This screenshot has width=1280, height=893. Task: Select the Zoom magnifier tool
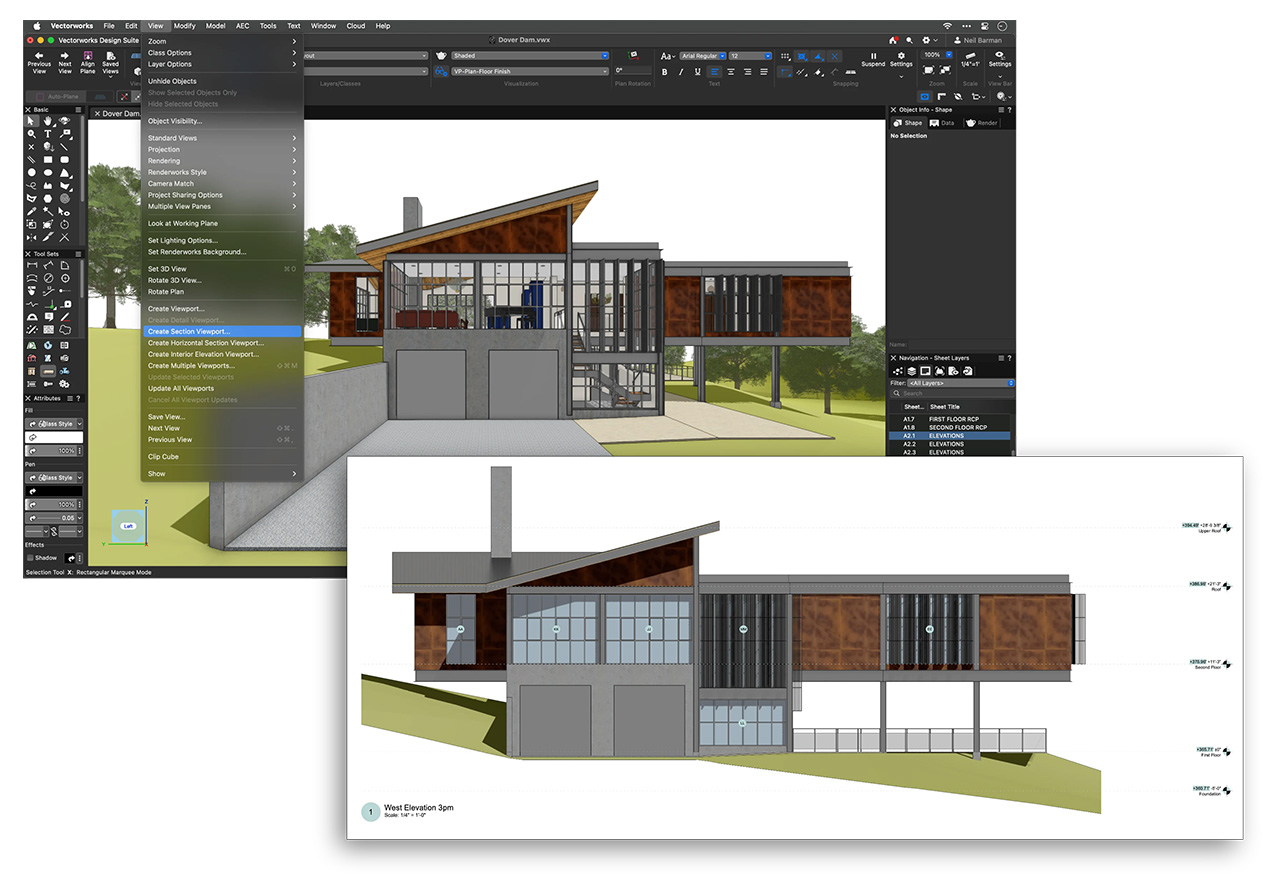[x=31, y=134]
